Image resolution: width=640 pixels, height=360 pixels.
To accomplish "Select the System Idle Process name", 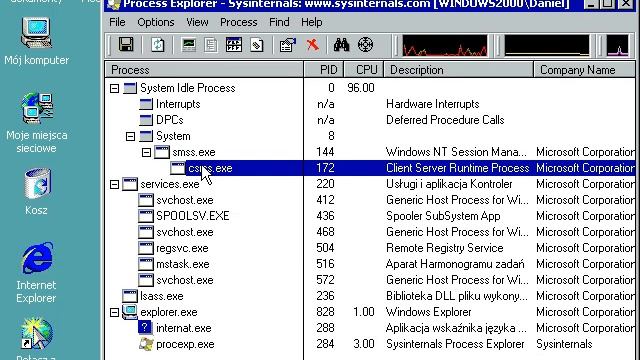I will click(188, 88).
